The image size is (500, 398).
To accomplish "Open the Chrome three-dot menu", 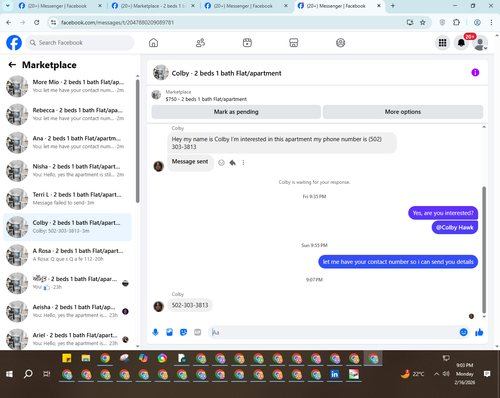I will pos(491,22).
